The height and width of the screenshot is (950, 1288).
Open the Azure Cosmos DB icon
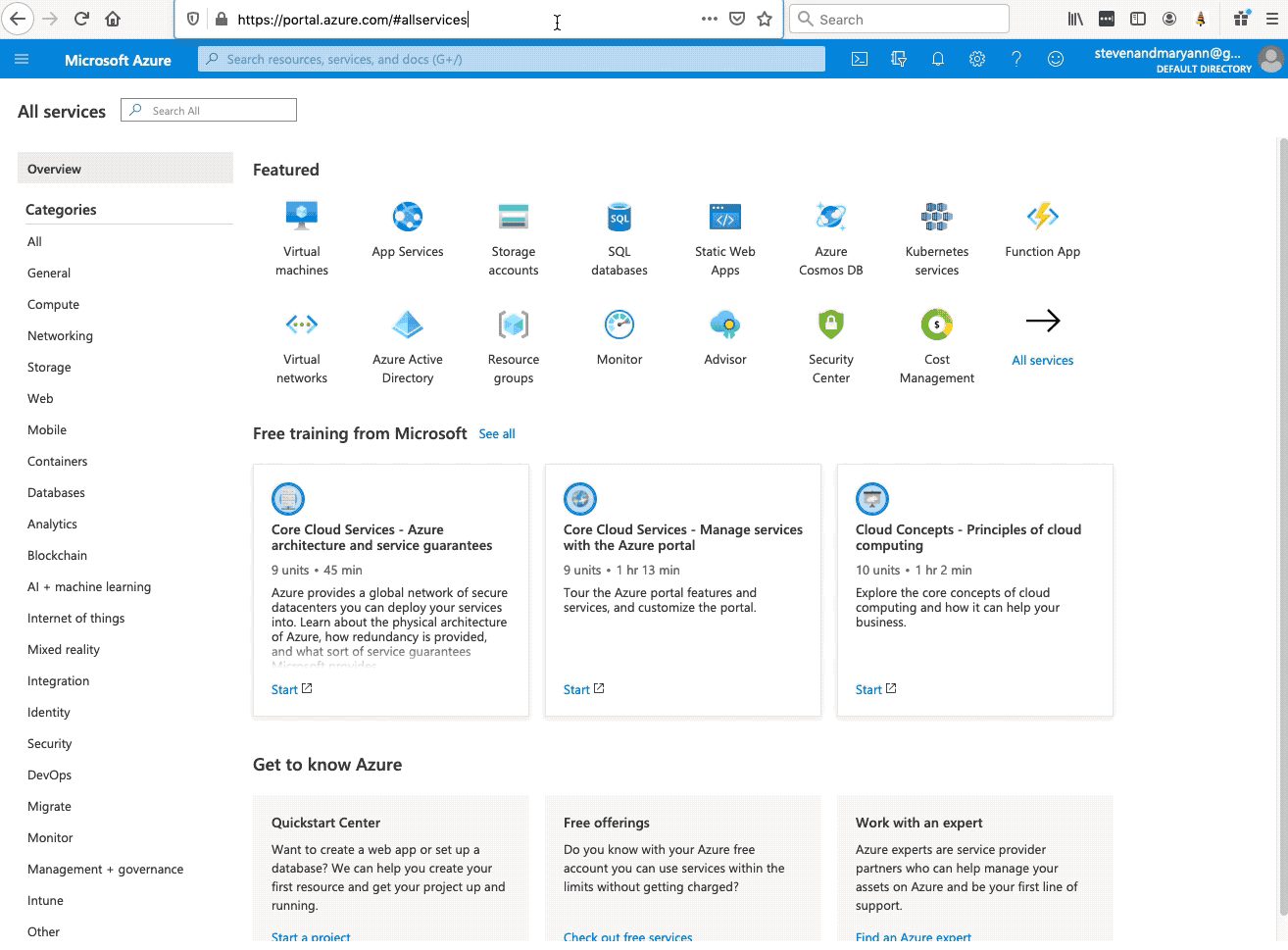tap(831, 217)
